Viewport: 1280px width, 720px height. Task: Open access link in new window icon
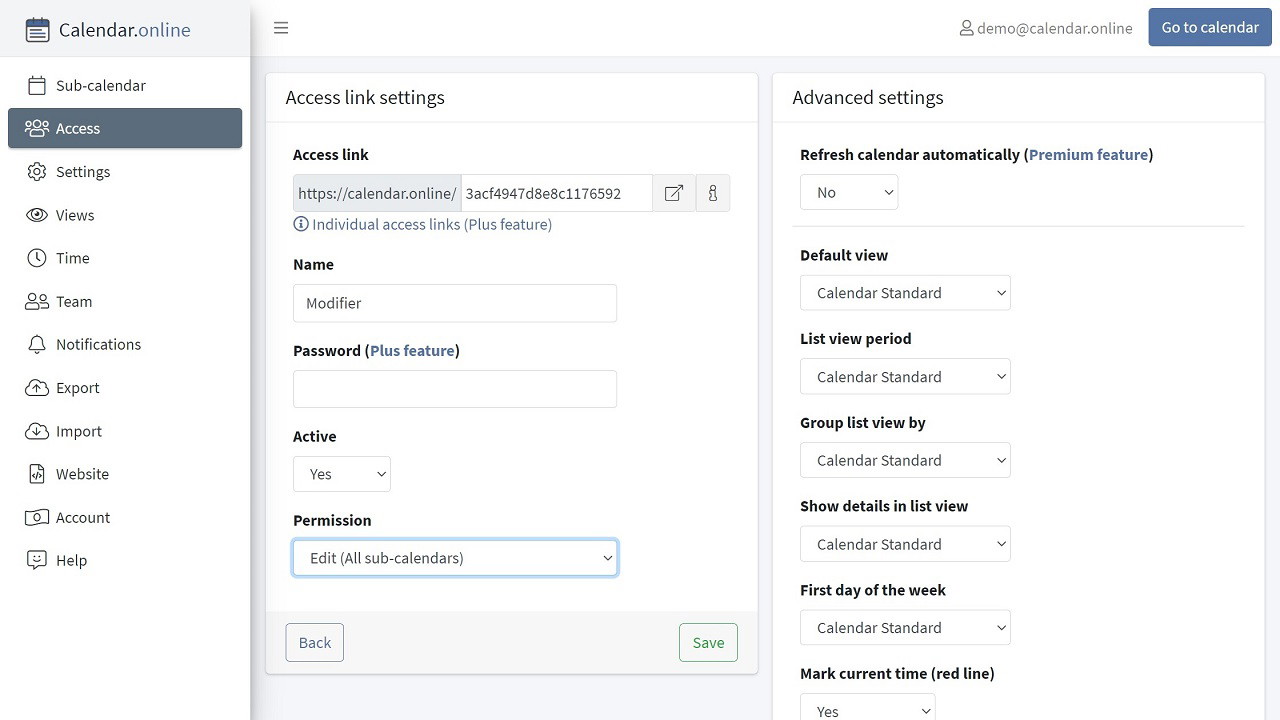tap(674, 193)
